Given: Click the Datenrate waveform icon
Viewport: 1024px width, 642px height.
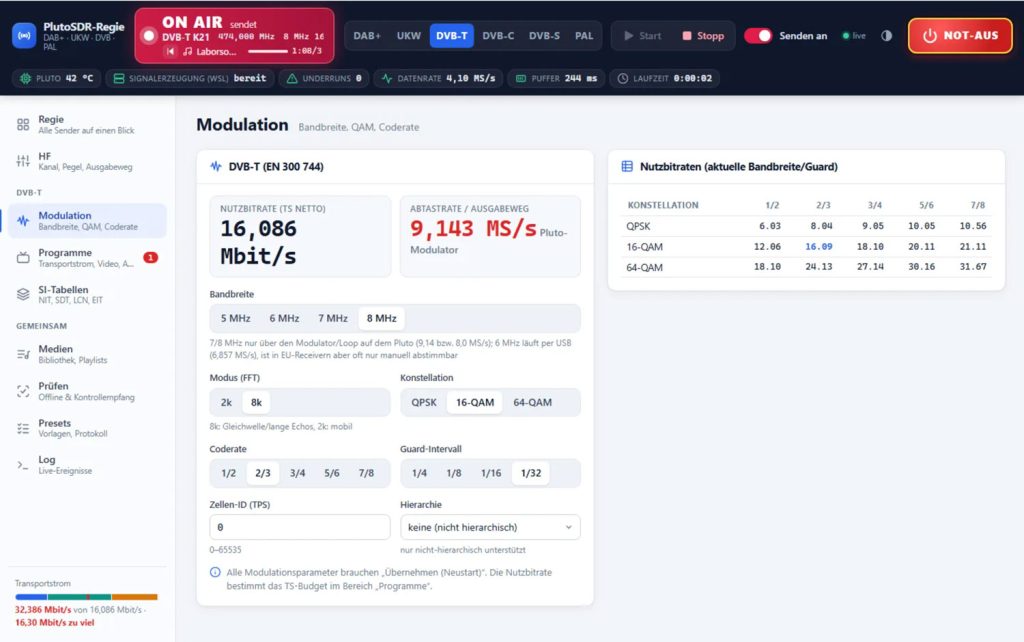Looking at the screenshot, I should tap(387, 78).
